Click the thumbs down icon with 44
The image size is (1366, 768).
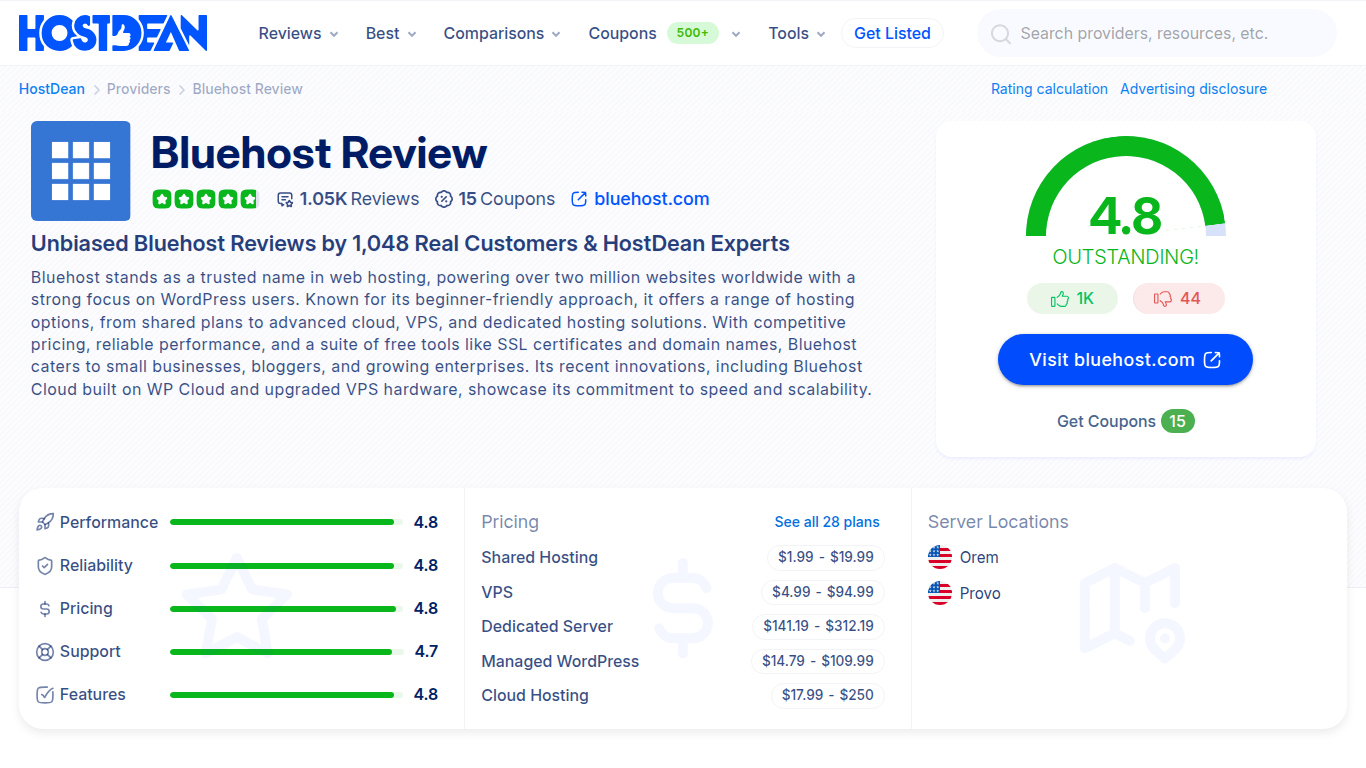[1163, 298]
